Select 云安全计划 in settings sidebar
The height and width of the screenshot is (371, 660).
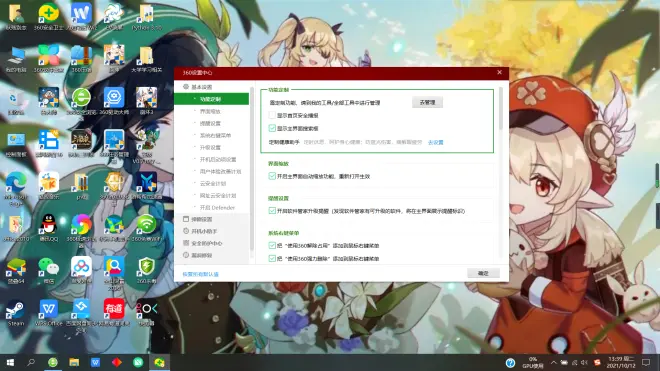[x=212, y=183]
